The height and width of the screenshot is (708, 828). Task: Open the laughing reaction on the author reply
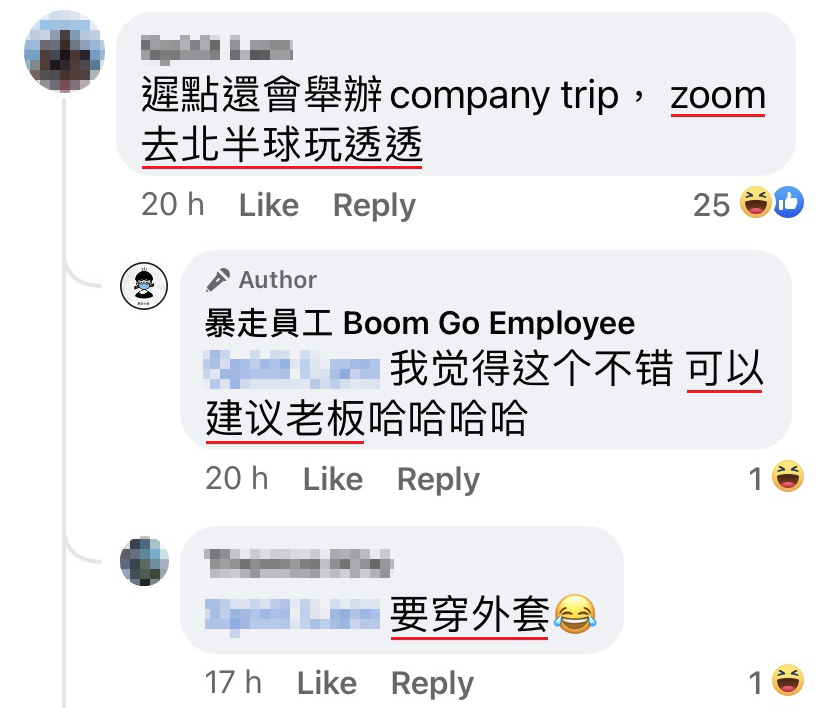788,477
